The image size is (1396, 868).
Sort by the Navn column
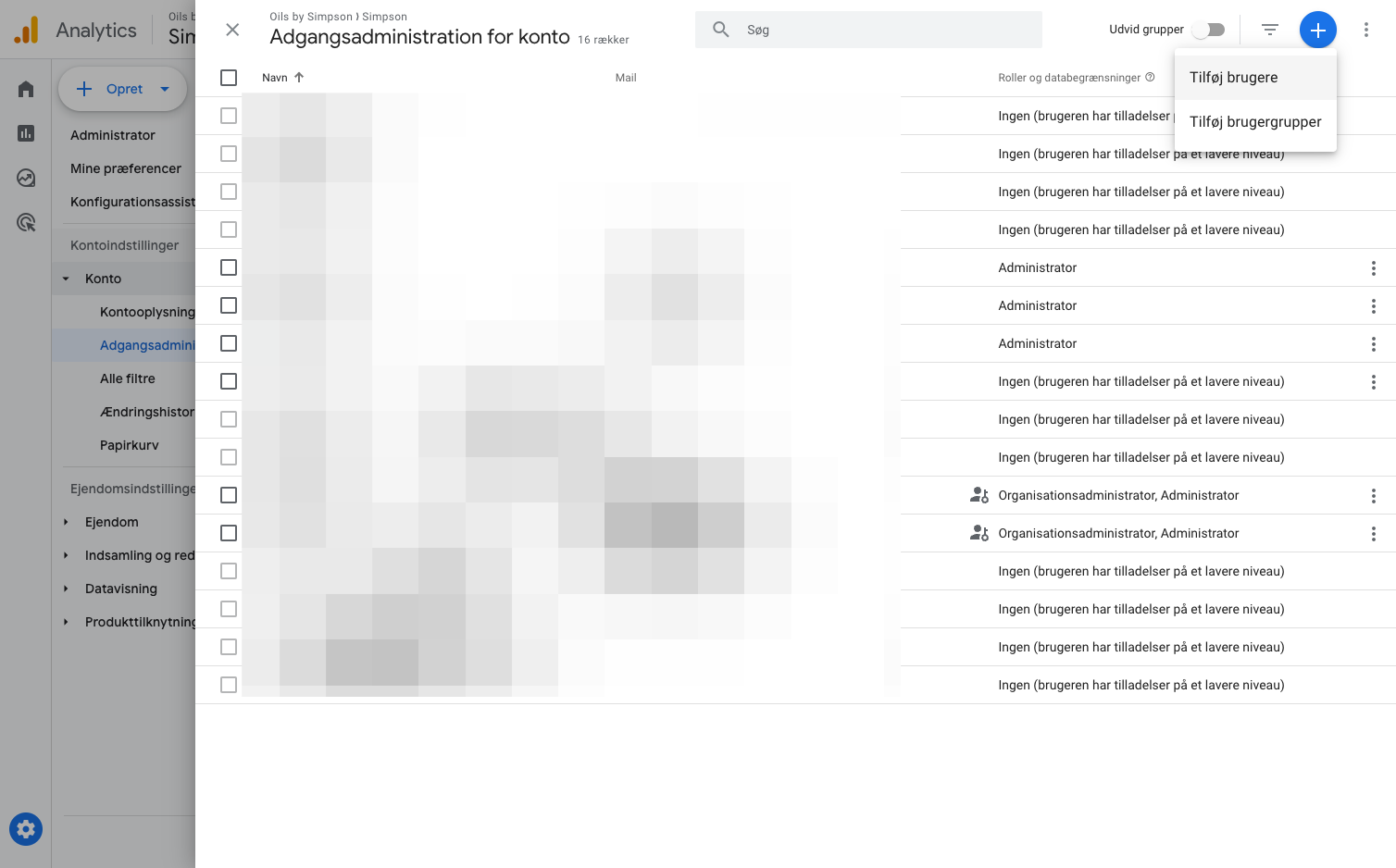pyautogui.click(x=275, y=78)
